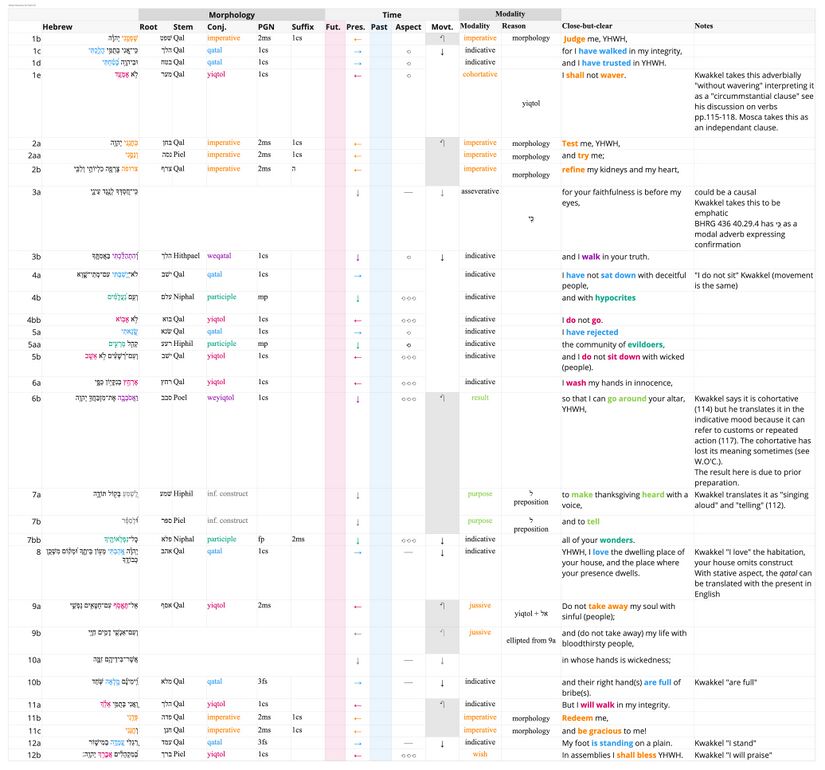Image resolution: width=825 pixels, height=770 pixels.
Task: Select the asseverative Modality cell in row 3a
Action: tap(480, 192)
